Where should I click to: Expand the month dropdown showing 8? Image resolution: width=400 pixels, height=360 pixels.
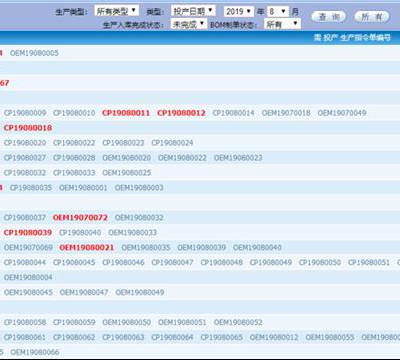coord(278,12)
